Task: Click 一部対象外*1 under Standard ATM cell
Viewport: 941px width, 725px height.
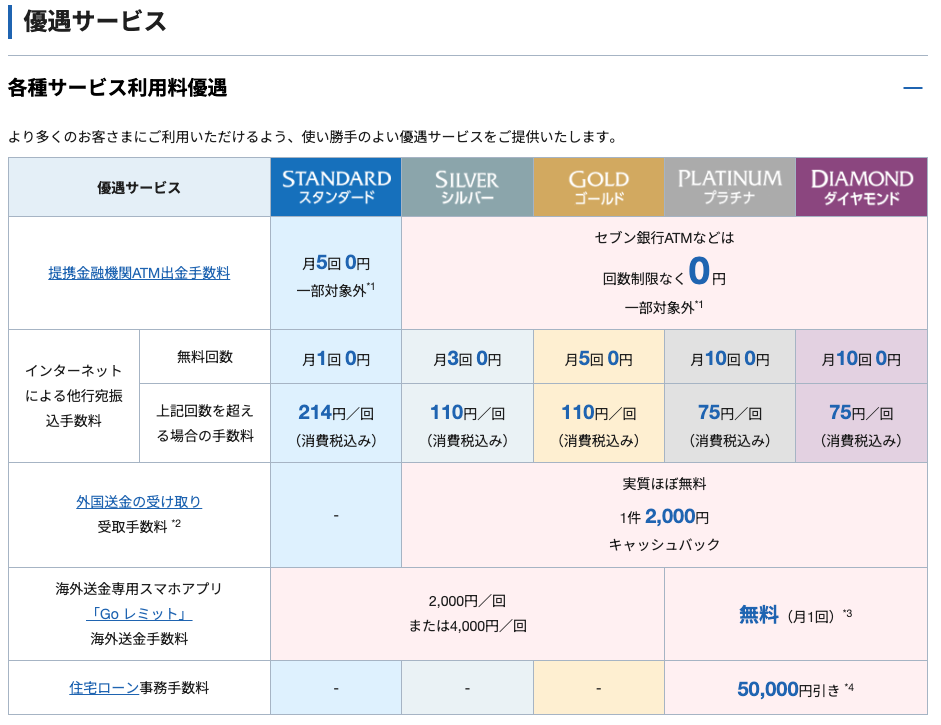Action: 336,290
